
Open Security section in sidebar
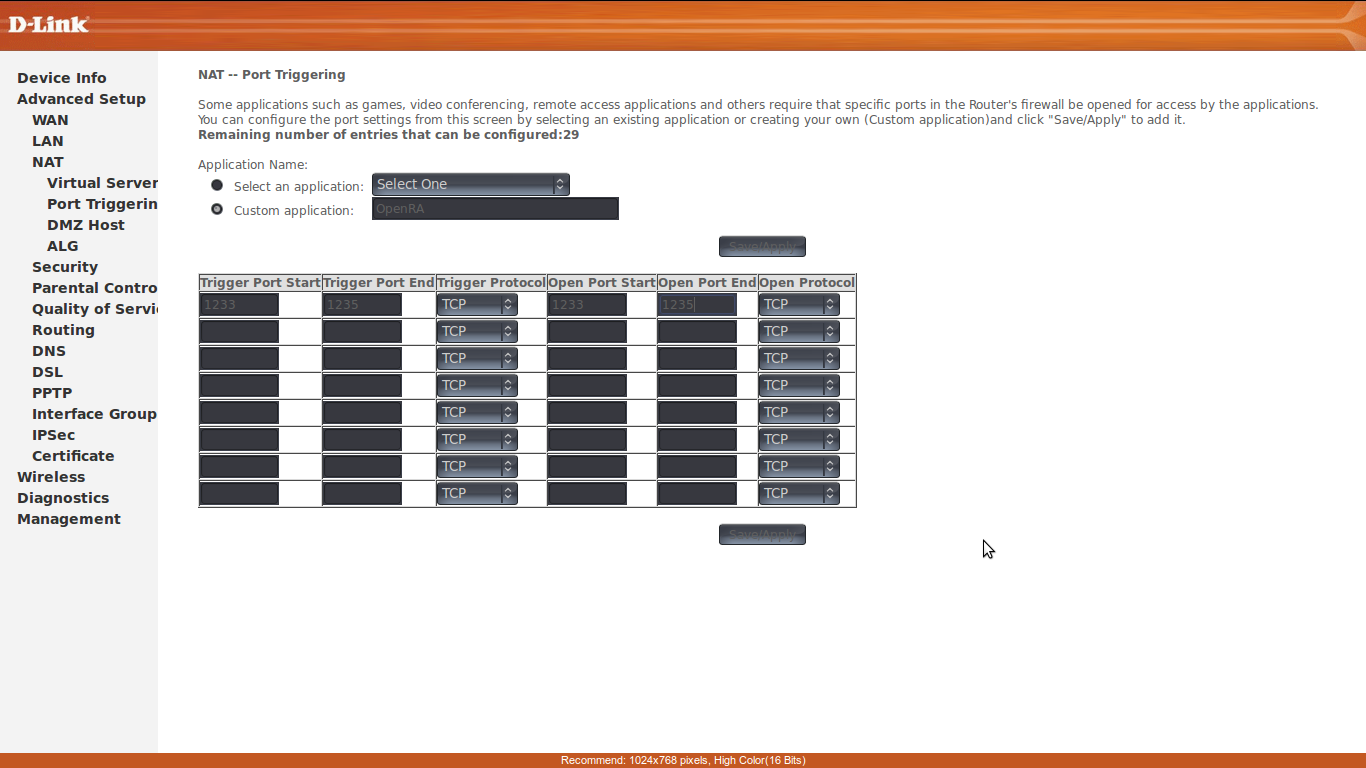point(65,267)
